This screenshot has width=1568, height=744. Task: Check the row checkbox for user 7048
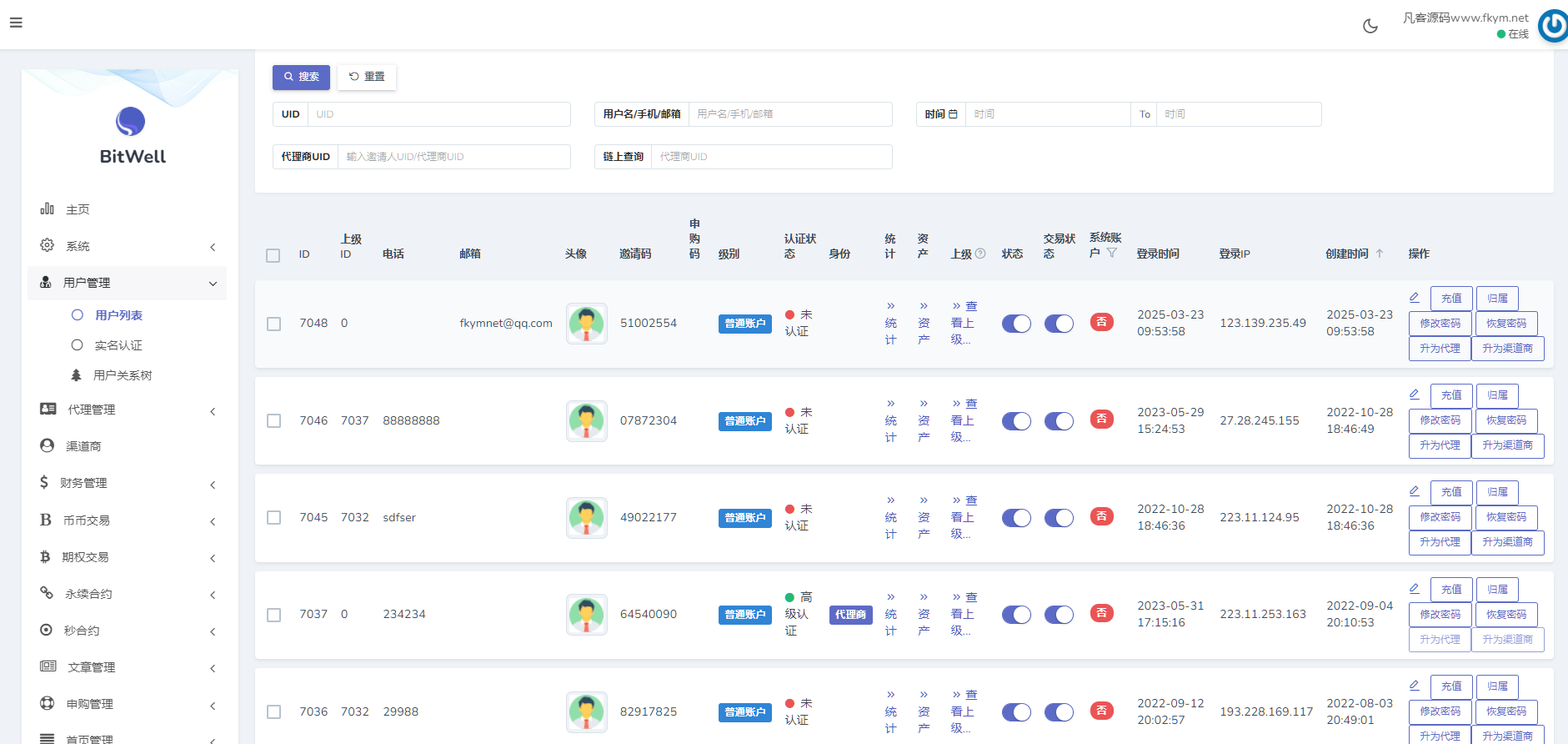point(273,324)
